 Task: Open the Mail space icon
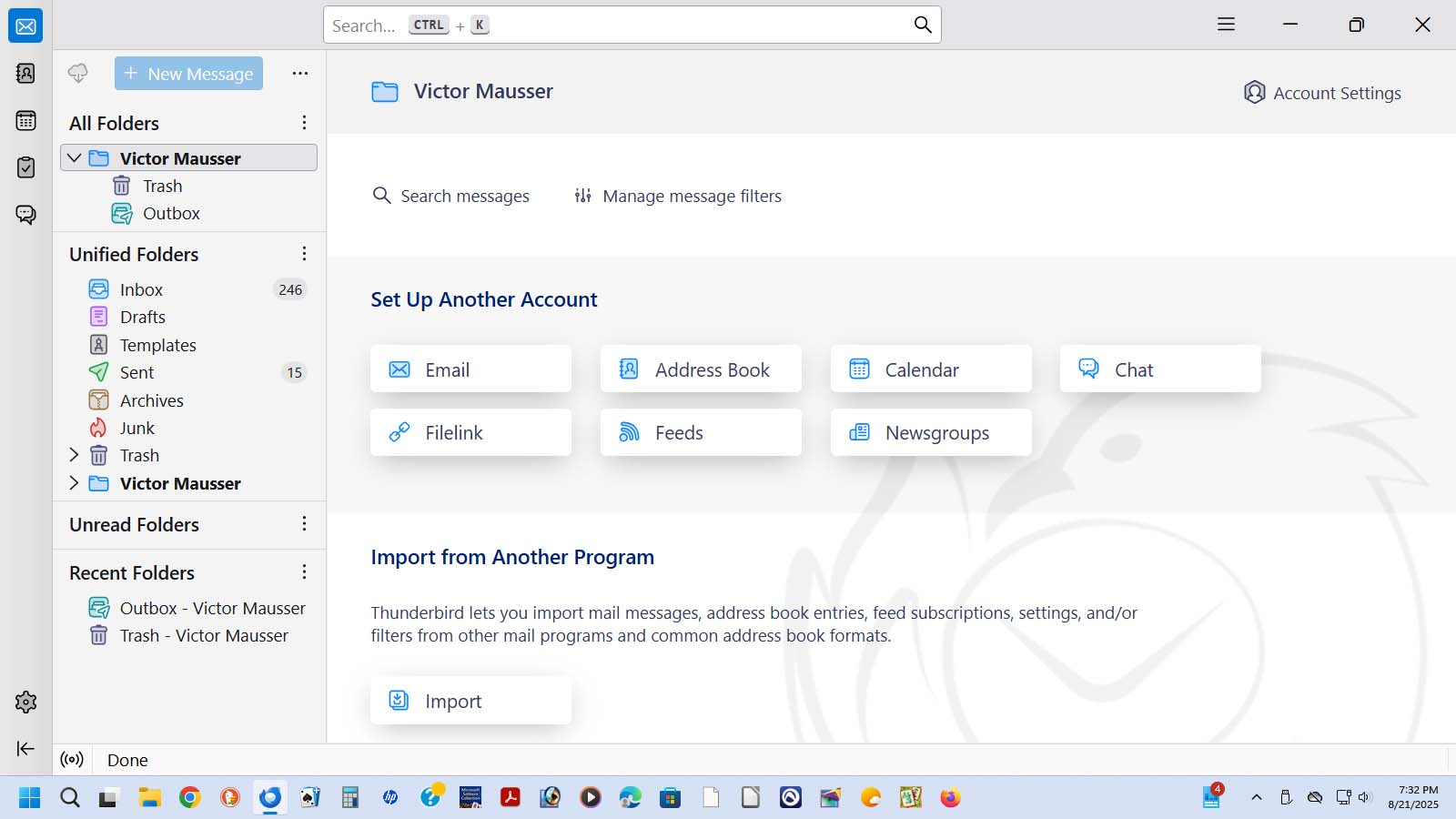click(25, 26)
